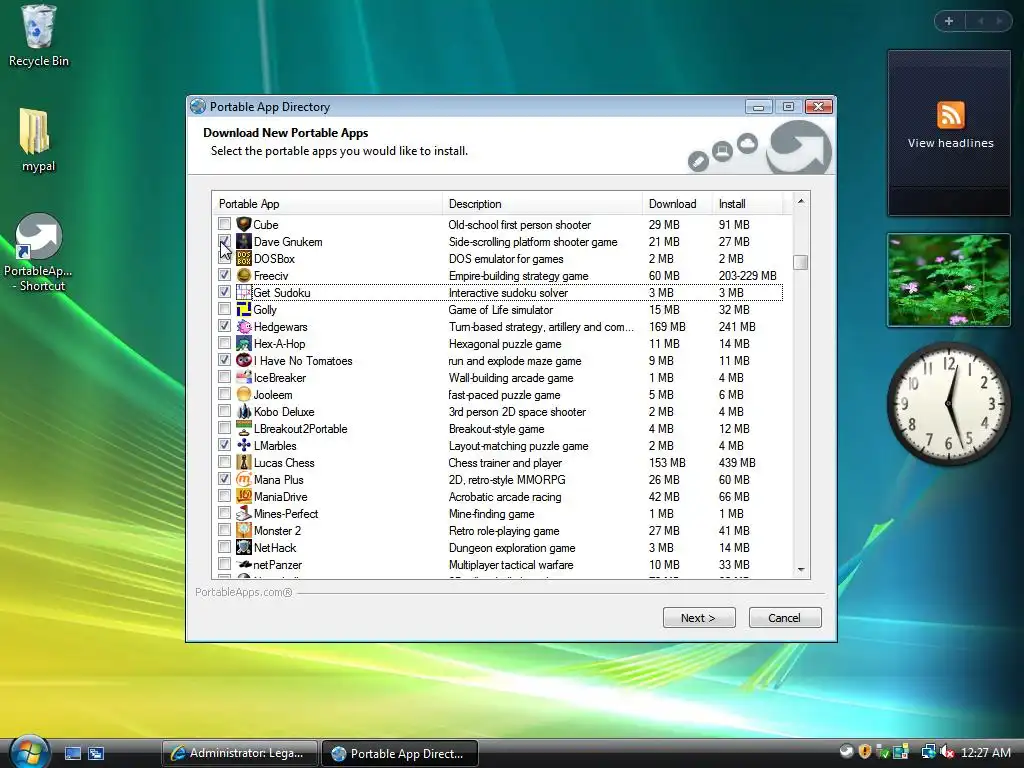1024x768 pixels.
Task: Check the Cube checkbox
Action: [224, 224]
